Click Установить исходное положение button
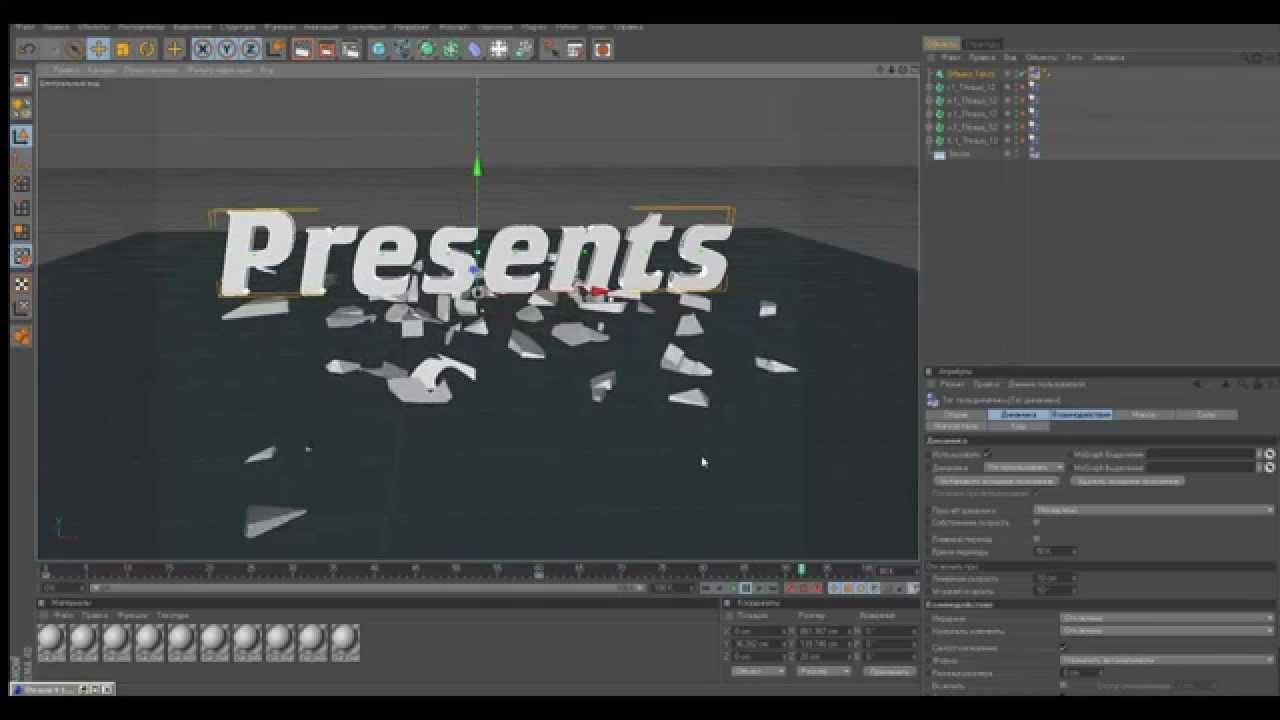This screenshot has width=1280, height=720. click(x=996, y=481)
